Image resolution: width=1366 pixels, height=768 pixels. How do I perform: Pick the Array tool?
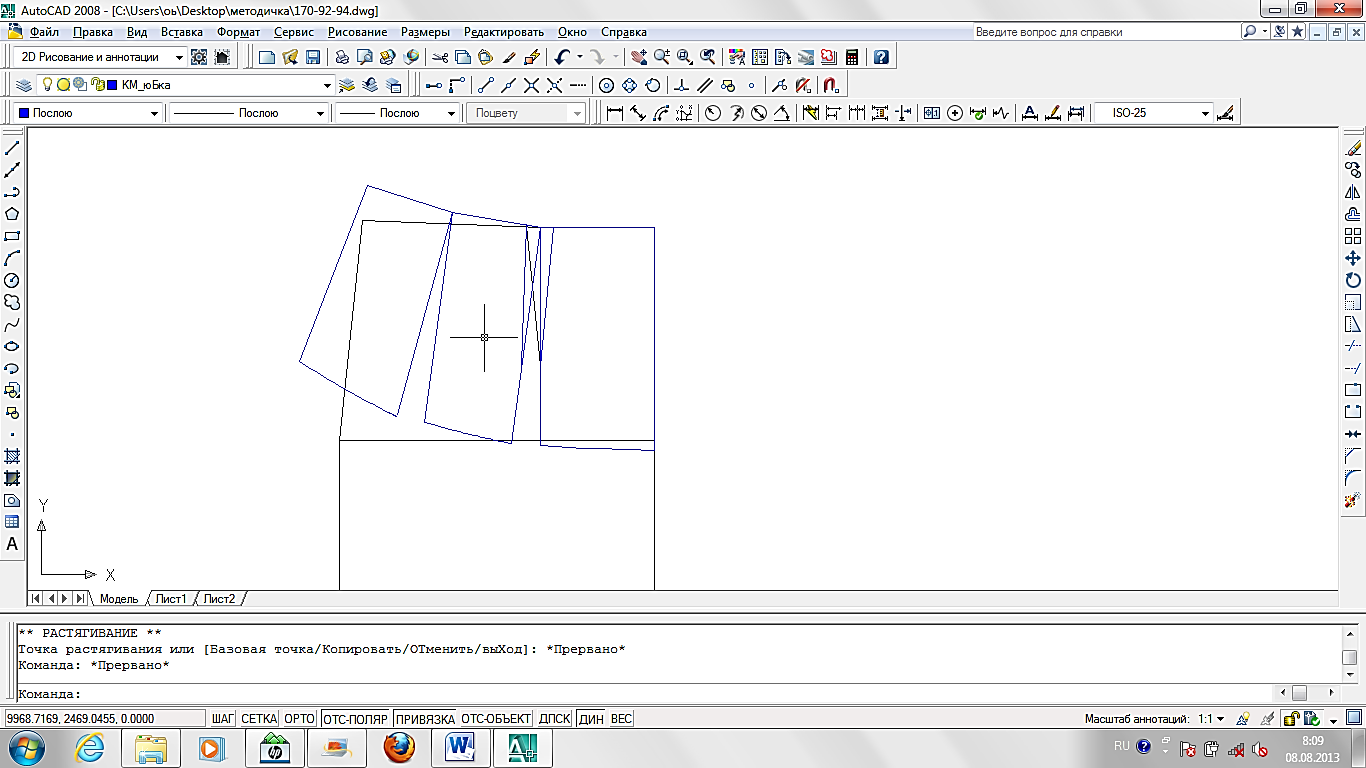[x=1353, y=236]
